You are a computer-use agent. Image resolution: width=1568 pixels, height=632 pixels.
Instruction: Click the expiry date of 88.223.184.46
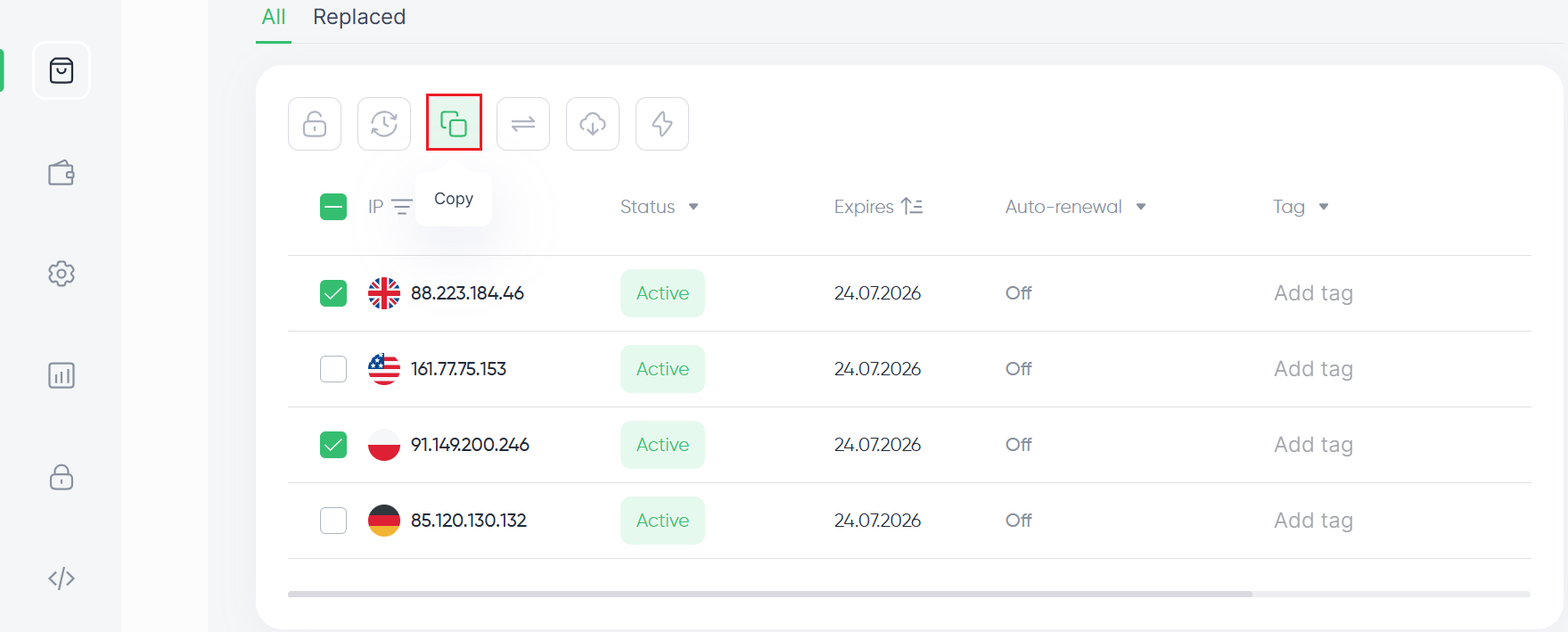877,293
